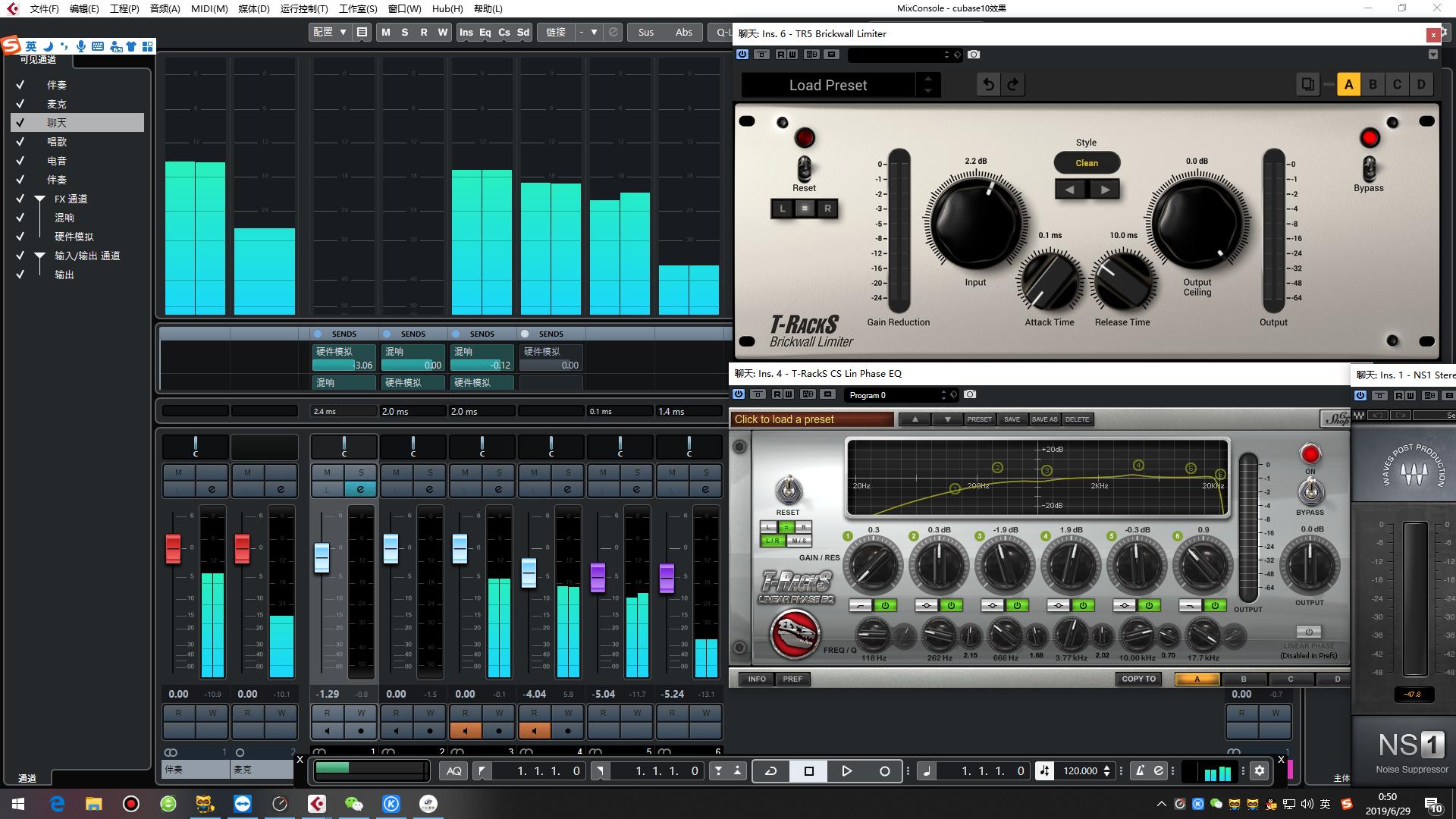Click the Brickwall Limiter undo arrow
The width and height of the screenshot is (1456, 819).
click(x=988, y=85)
